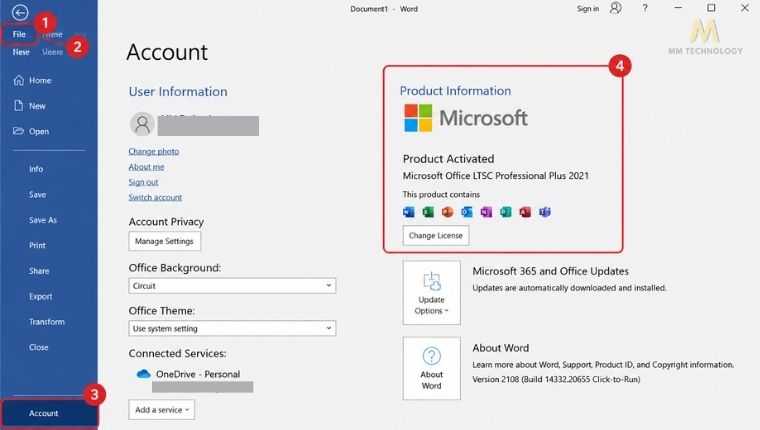Open the Account page
760x430 pixels.
(x=49, y=414)
